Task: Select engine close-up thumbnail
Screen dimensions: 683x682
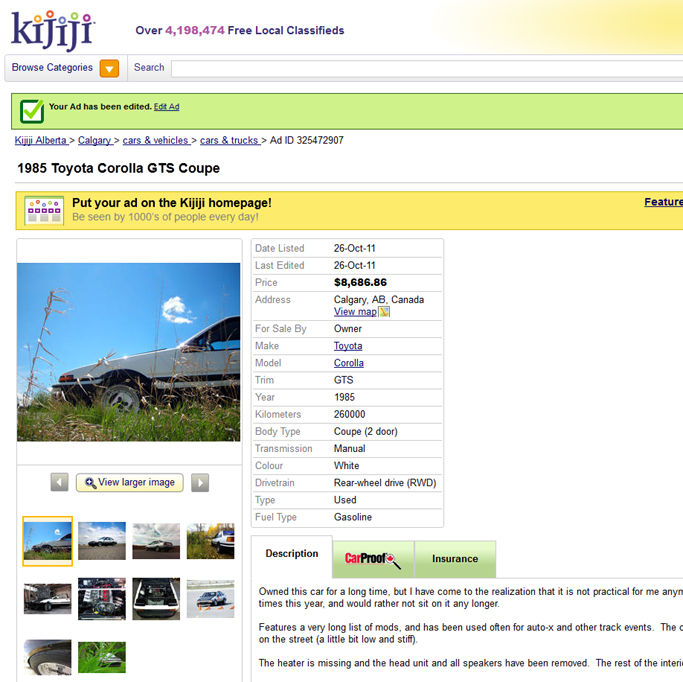Action: pos(102,599)
